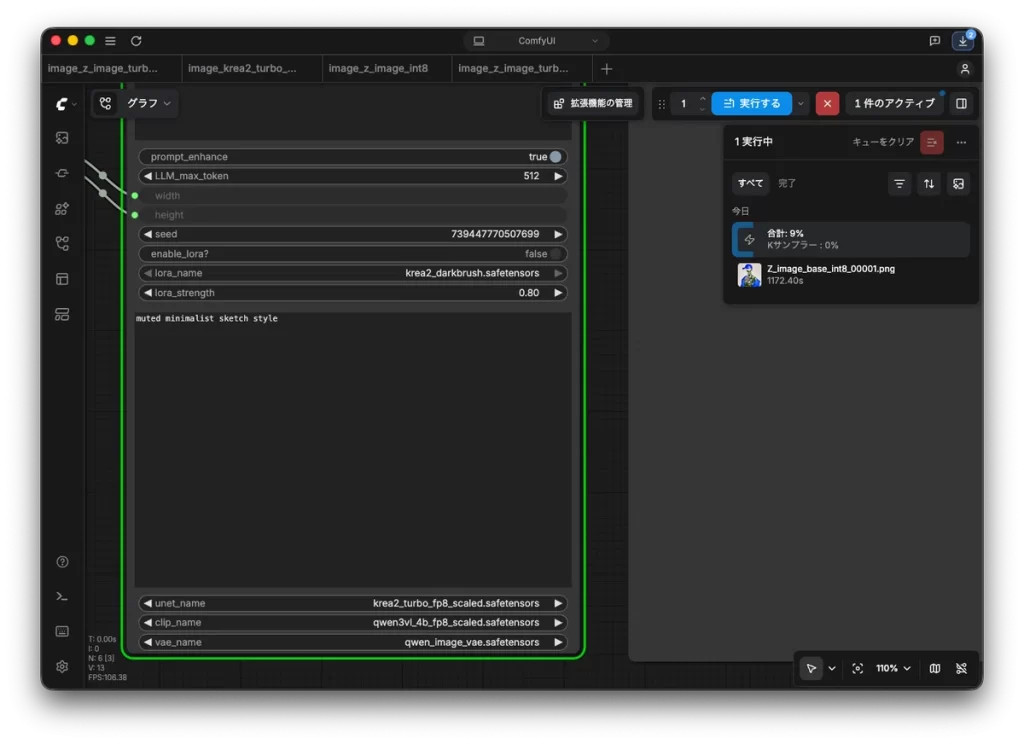Open the queue filter icon

(899, 184)
